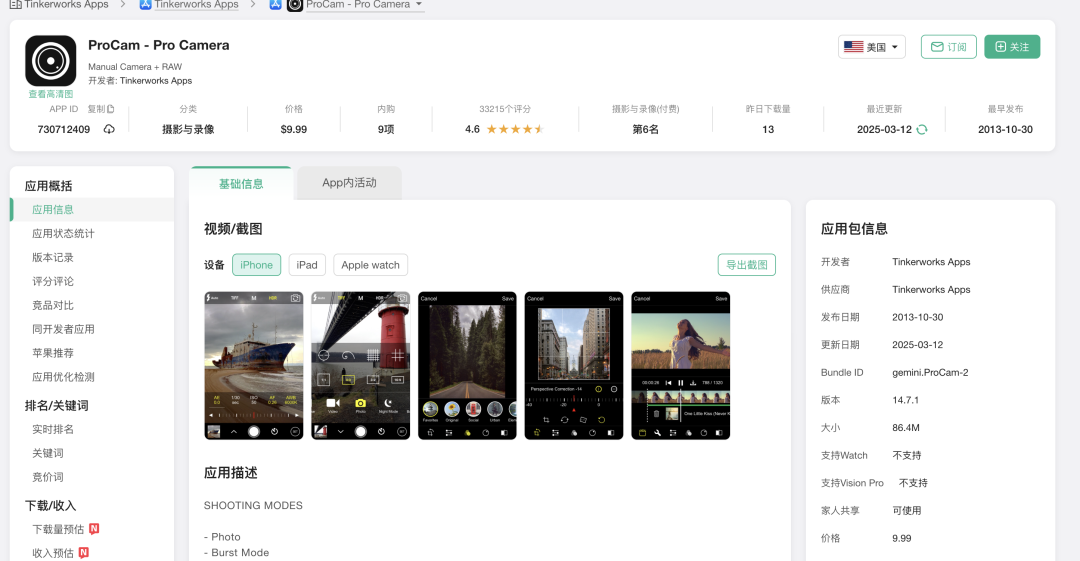Click the 第6名 ranking value

click(645, 130)
